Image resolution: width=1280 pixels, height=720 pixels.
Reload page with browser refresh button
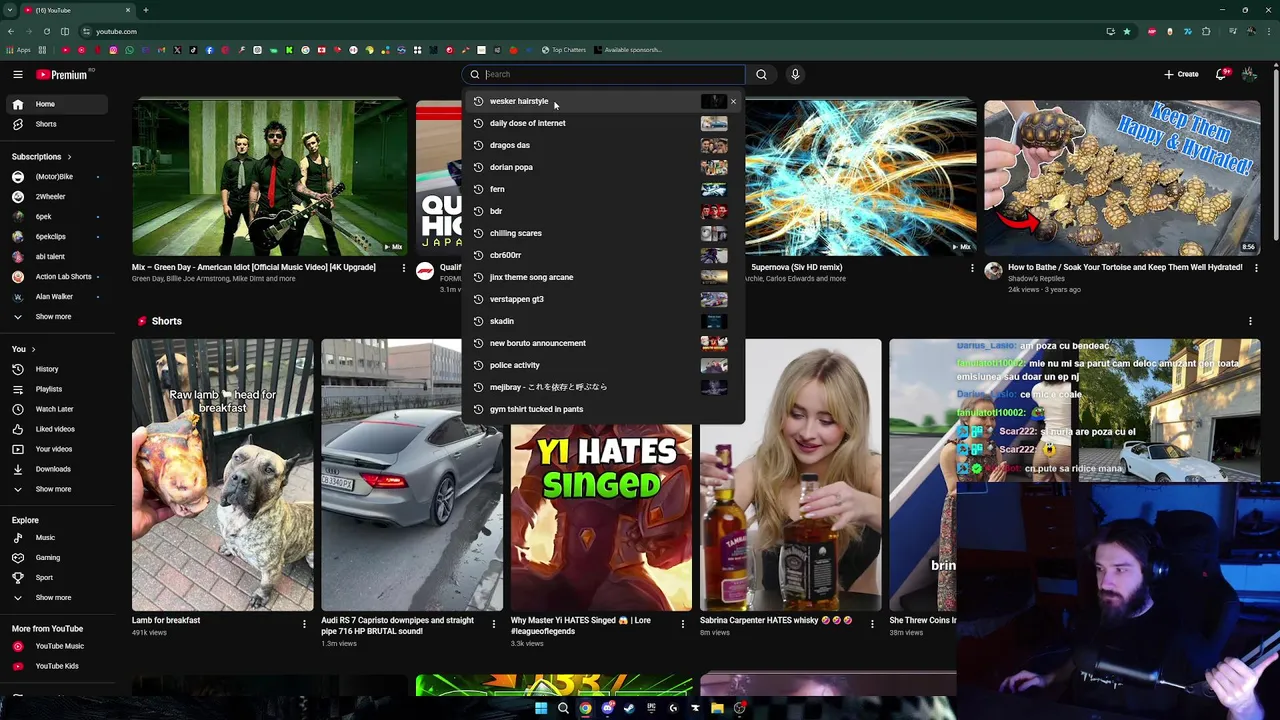point(46,31)
